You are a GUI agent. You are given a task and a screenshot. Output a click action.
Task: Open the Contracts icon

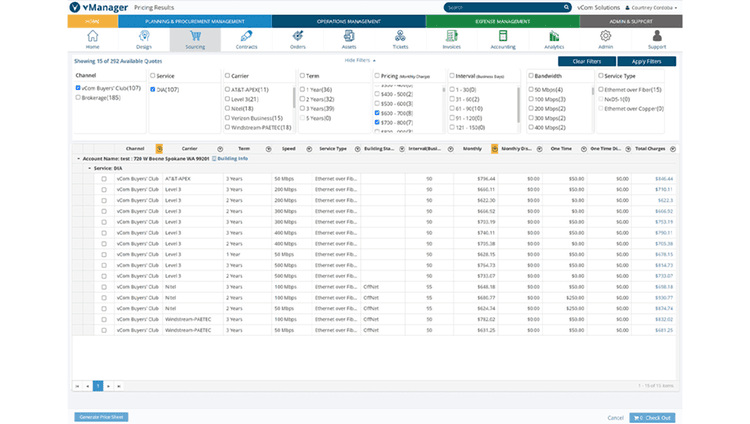pyautogui.click(x=246, y=36)
